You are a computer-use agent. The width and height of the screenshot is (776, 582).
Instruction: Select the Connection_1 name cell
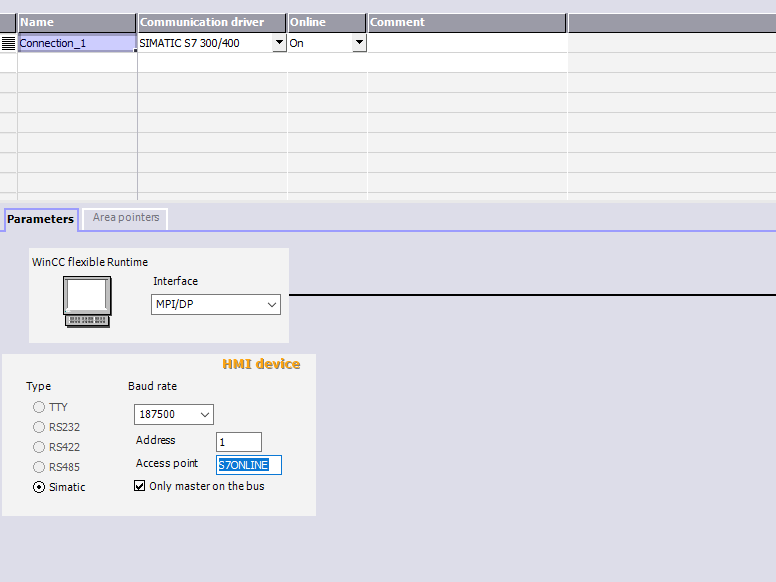(x=77, y=43)
